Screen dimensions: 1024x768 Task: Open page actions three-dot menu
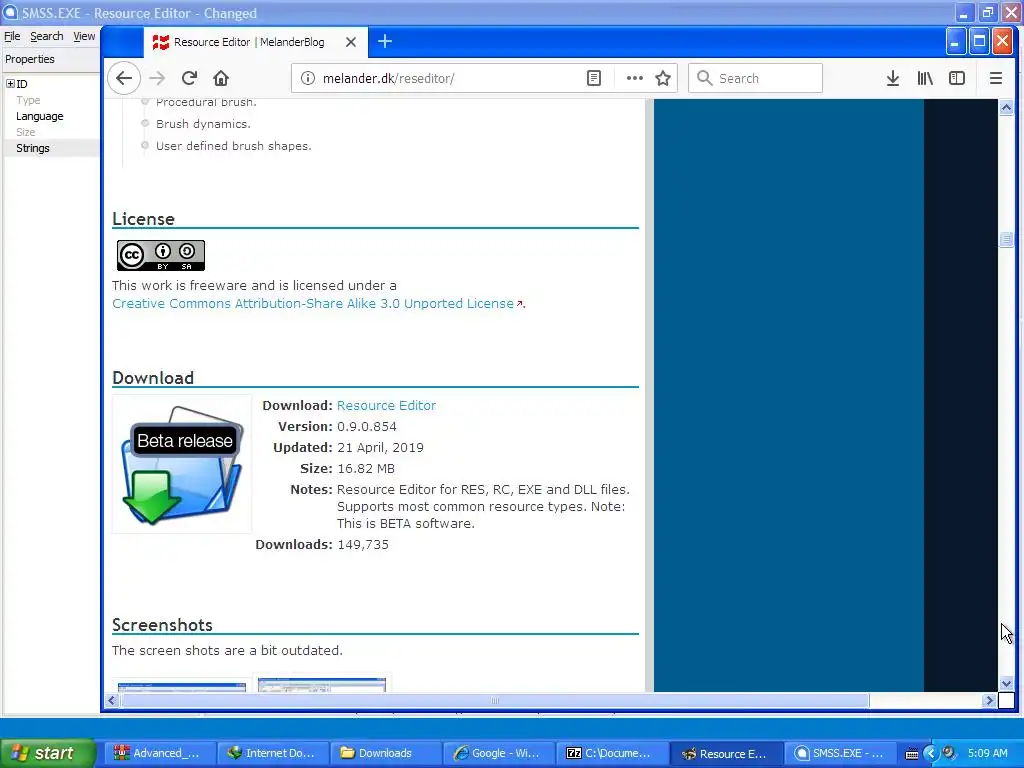634,78
